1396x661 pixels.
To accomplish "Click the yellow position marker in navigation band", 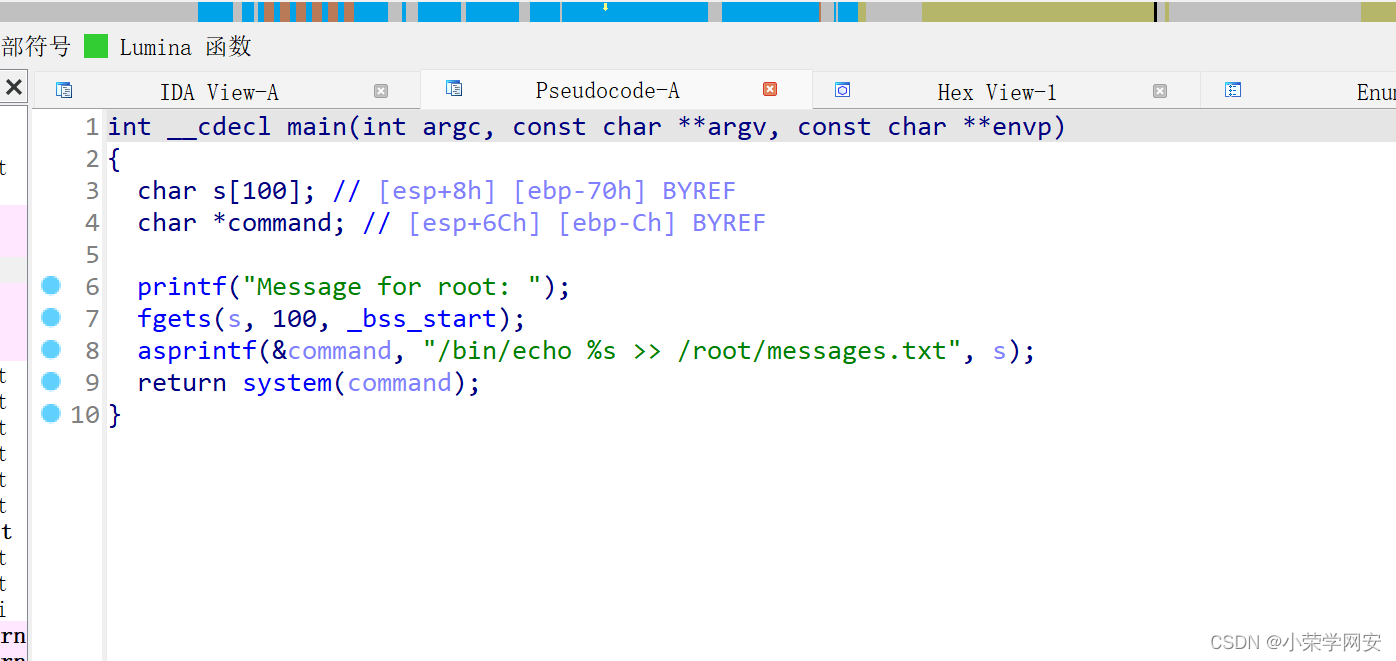I will point(605,7).
